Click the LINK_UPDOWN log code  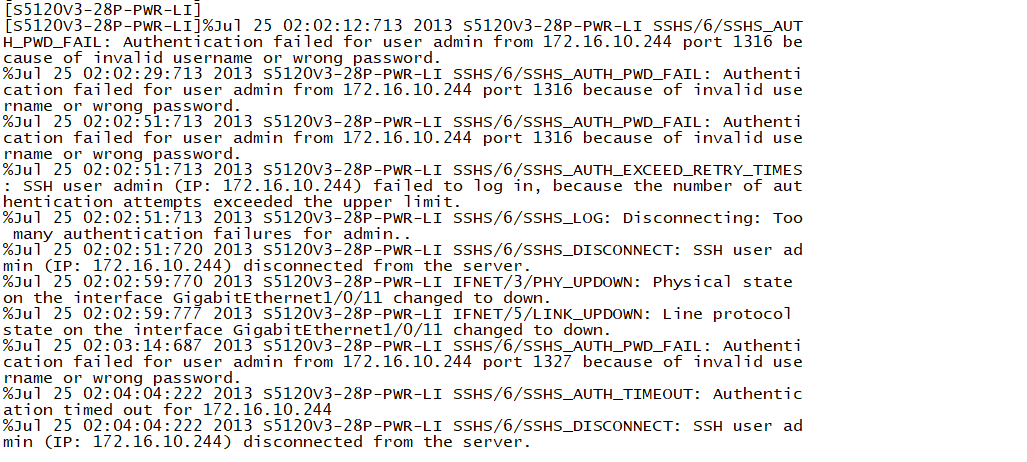[590, 314]
